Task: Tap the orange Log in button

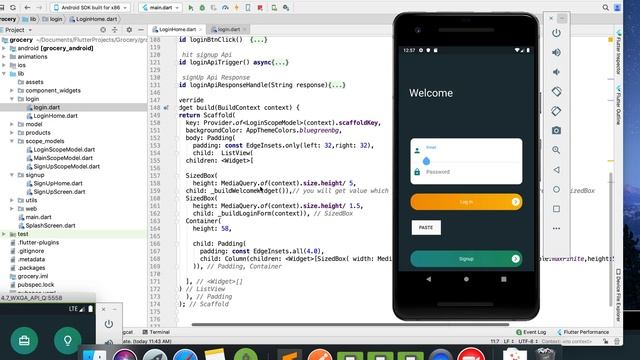Action: [466, 202]
